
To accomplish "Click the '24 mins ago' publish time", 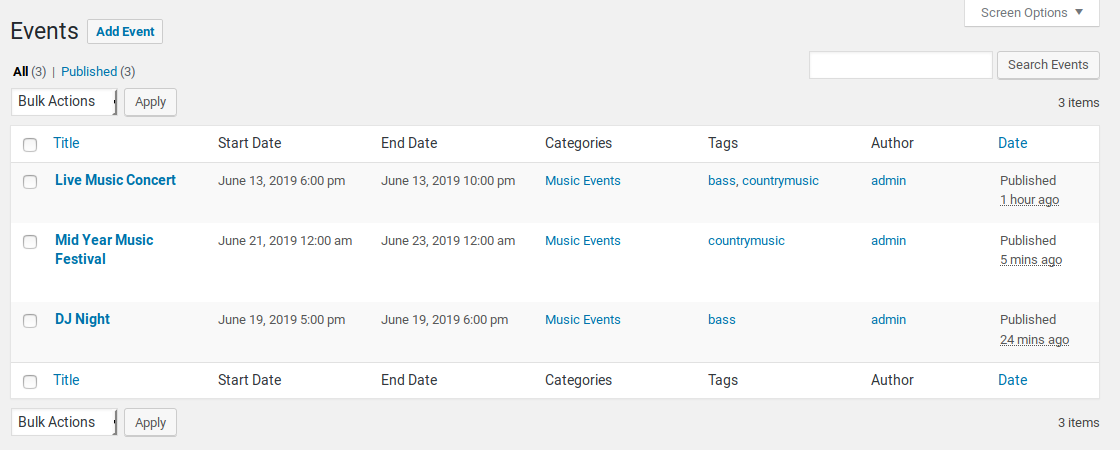I will 1034,339.
